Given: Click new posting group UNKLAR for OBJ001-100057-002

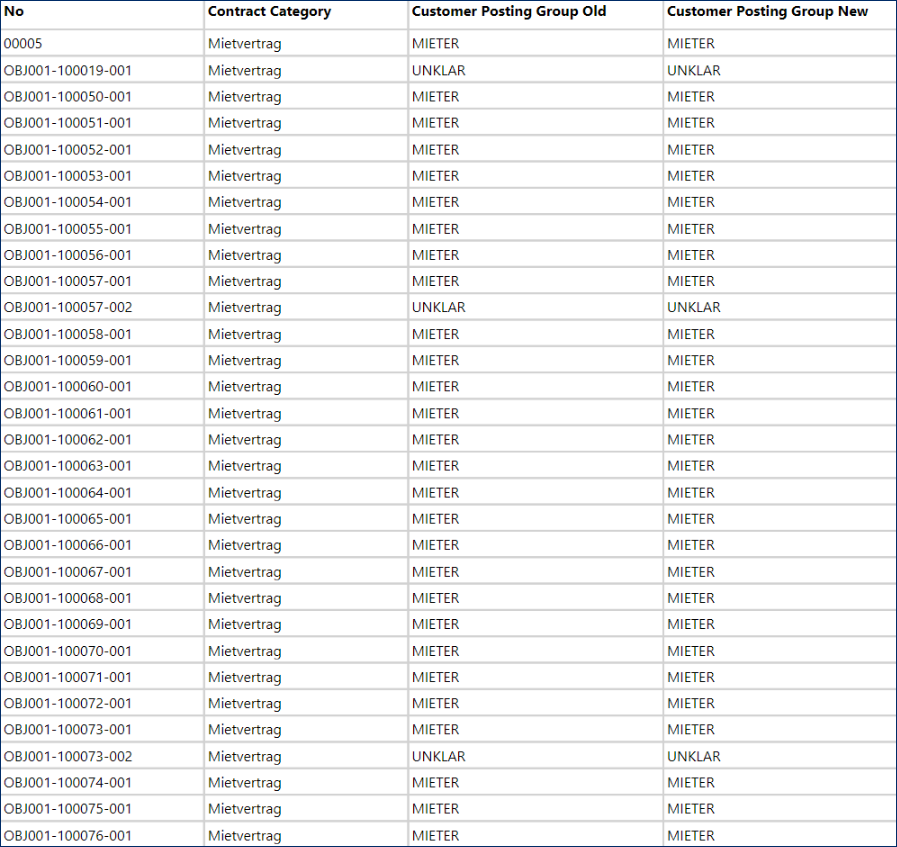Looking at the screenshot, I should [x=694, y=308].
